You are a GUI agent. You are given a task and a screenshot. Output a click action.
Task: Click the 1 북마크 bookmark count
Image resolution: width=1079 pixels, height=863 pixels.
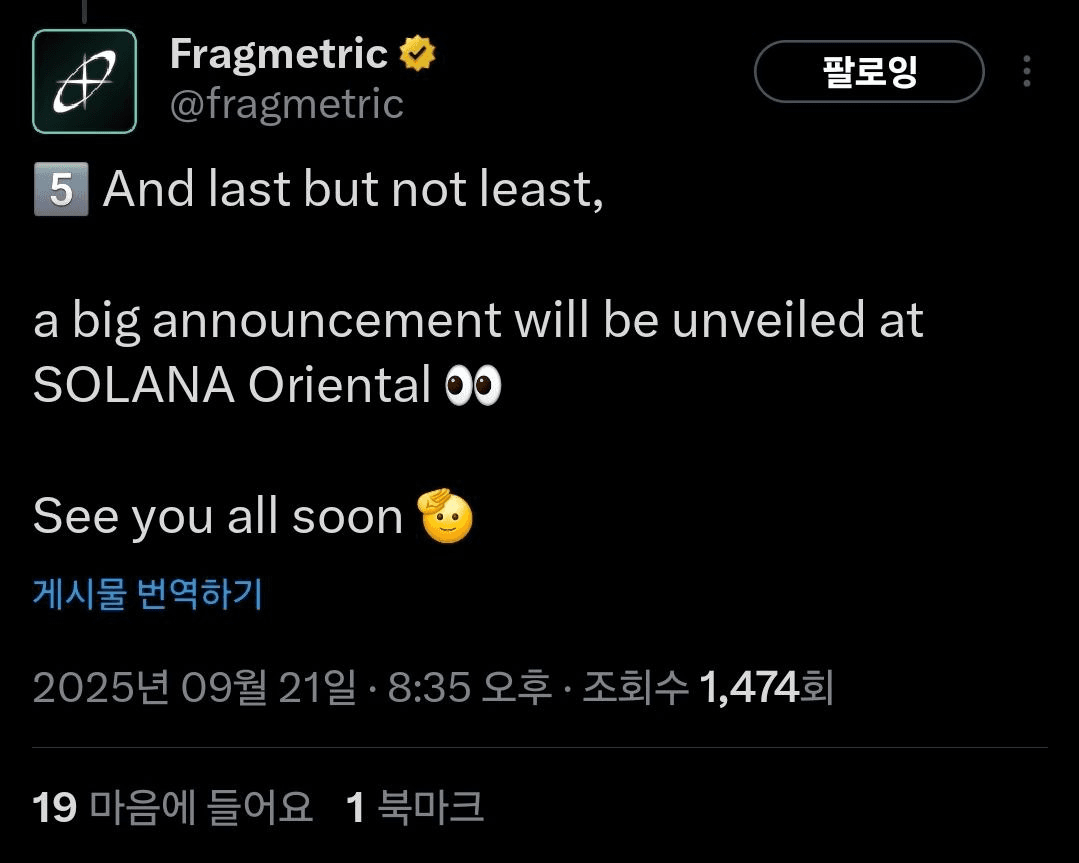415,807
